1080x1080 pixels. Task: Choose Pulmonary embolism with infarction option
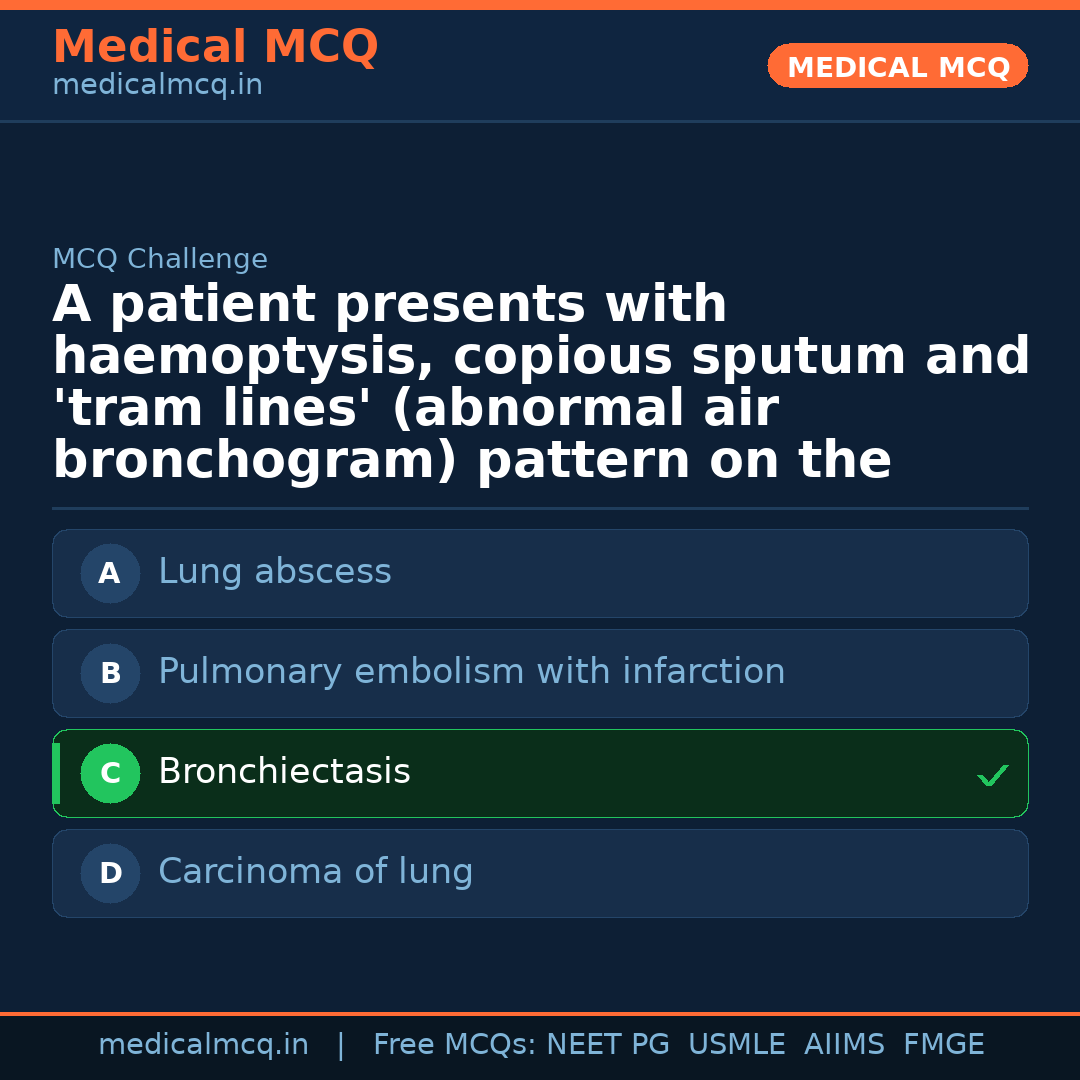[x=471, y=672]
